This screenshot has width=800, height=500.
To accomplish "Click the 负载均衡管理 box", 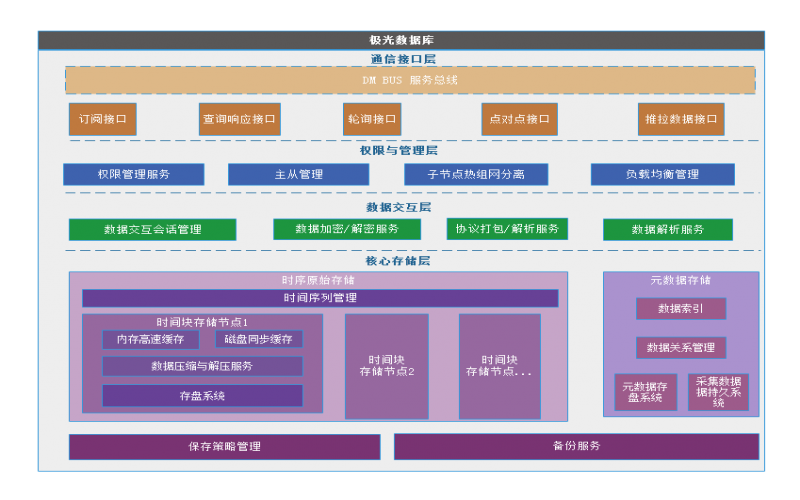I will point(662,175).
